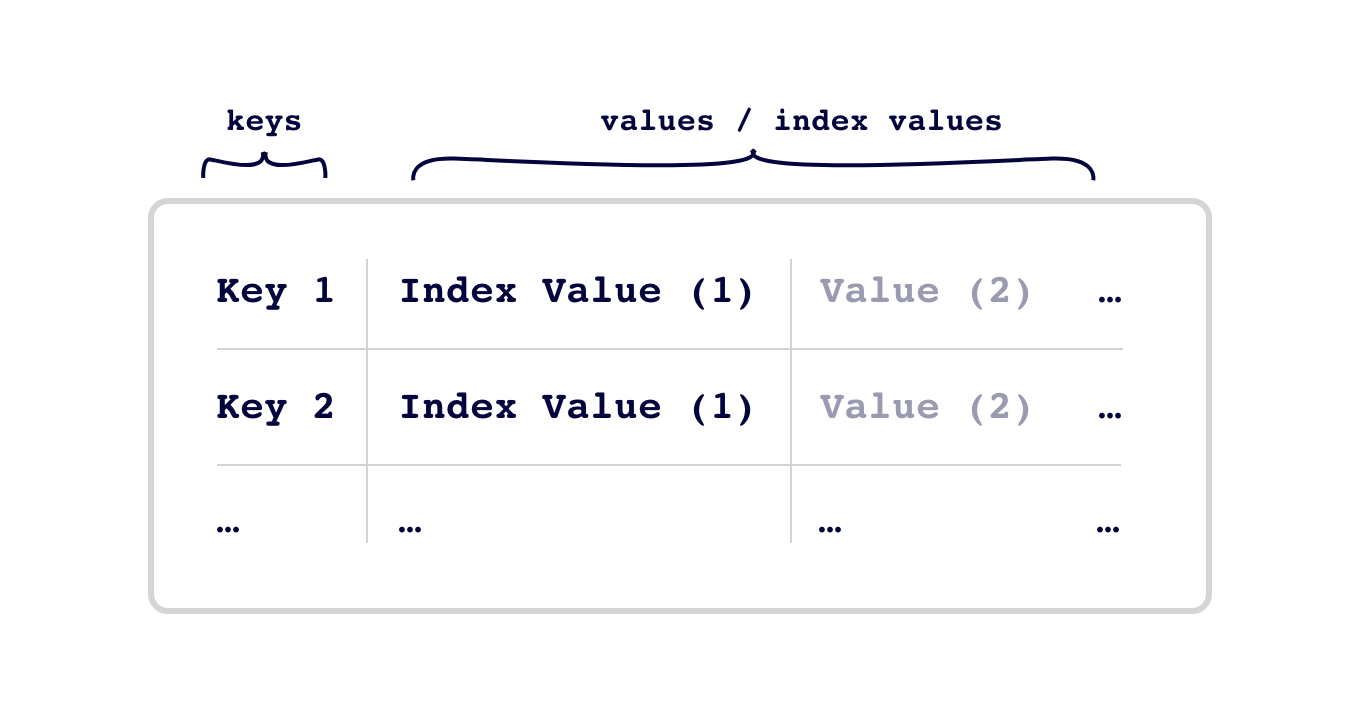Click the ellipsis ending the Key 1 row
The width and height of the screenshot is (1360, 720).
(x=1109, y=299)
